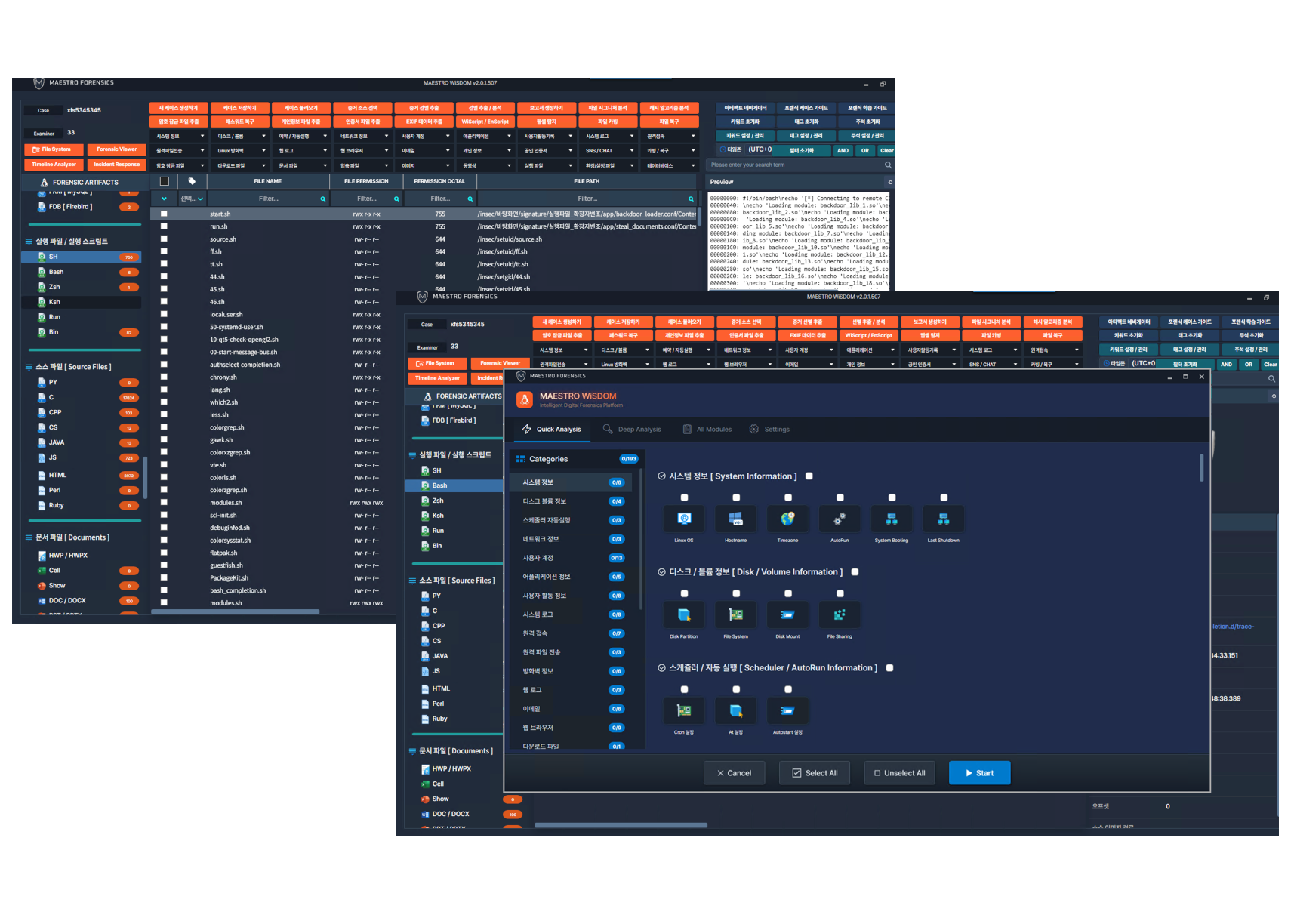This screenshot has height=924, width=1291.
Task: Select the At 설정 module icon
Action: [x=736, y=710]
